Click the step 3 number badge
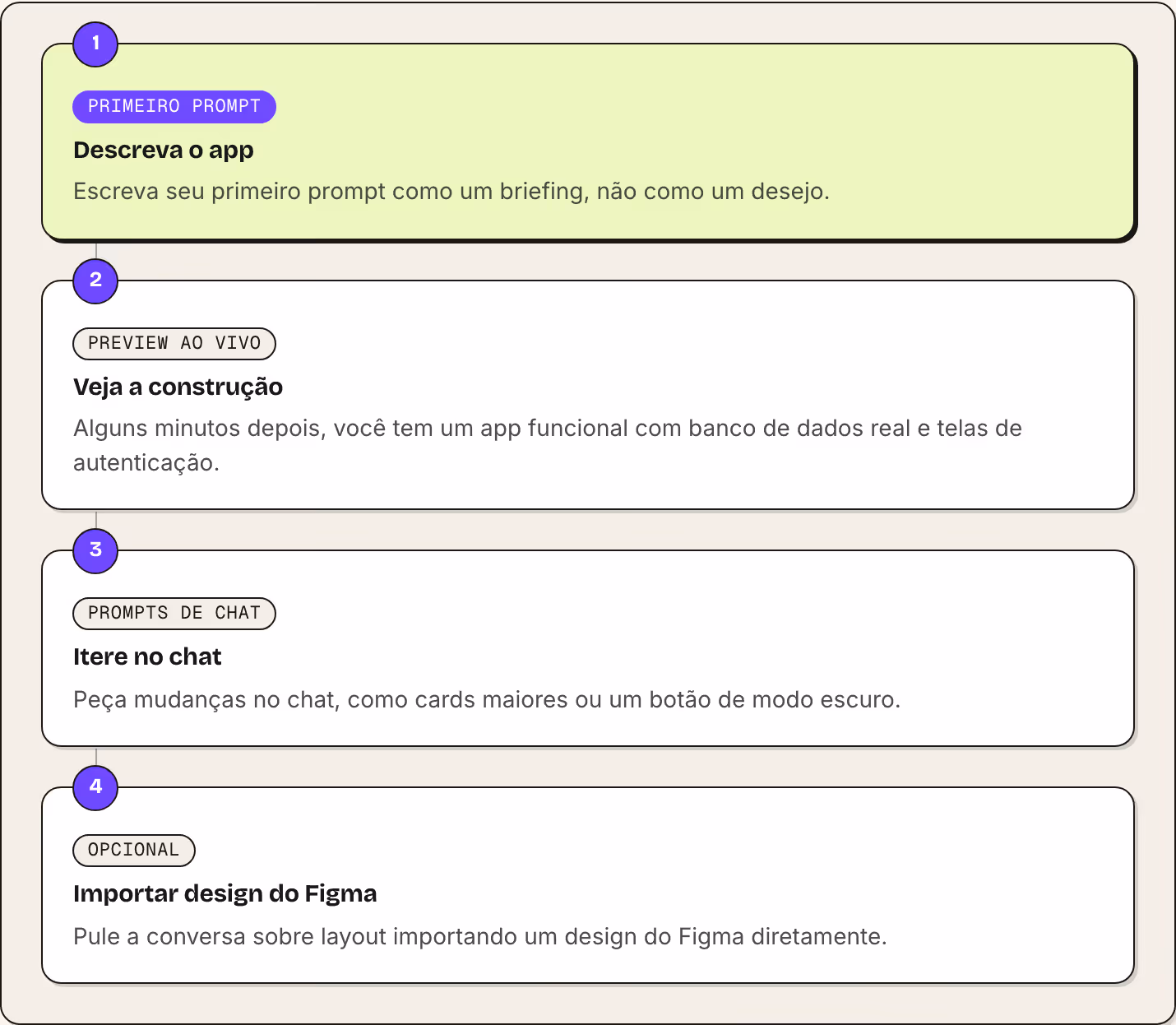 [95, 550]
